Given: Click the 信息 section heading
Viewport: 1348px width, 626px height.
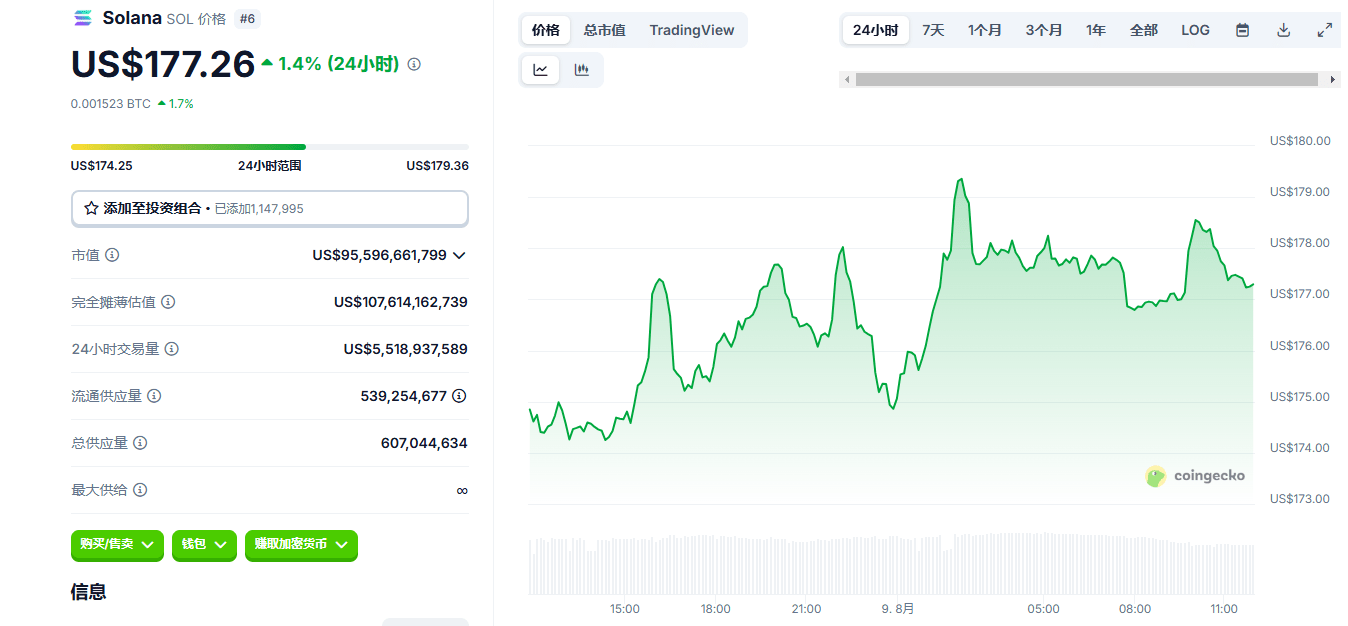Looking at the screenshot, I should coord(89,592).
